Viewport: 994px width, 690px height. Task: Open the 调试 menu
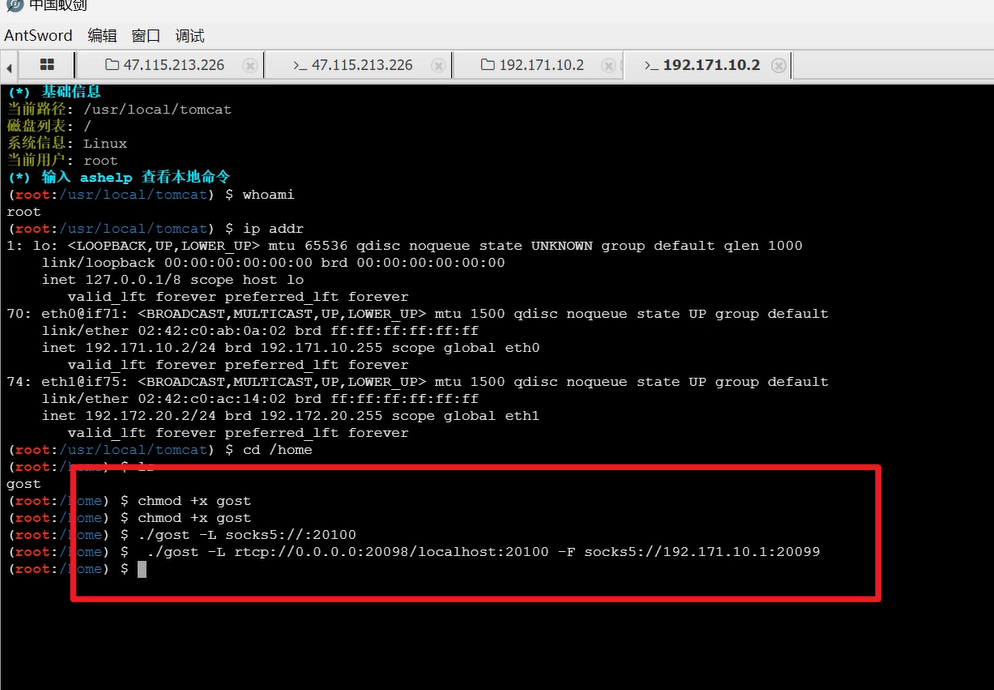[x=190, y=36]
